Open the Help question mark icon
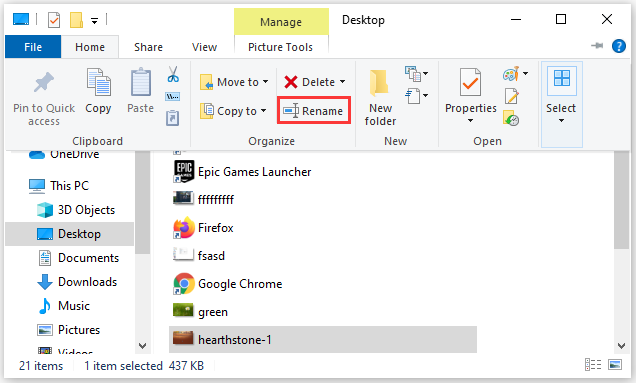636x383 pixels. pyautogui.click(x=619, y=46)
